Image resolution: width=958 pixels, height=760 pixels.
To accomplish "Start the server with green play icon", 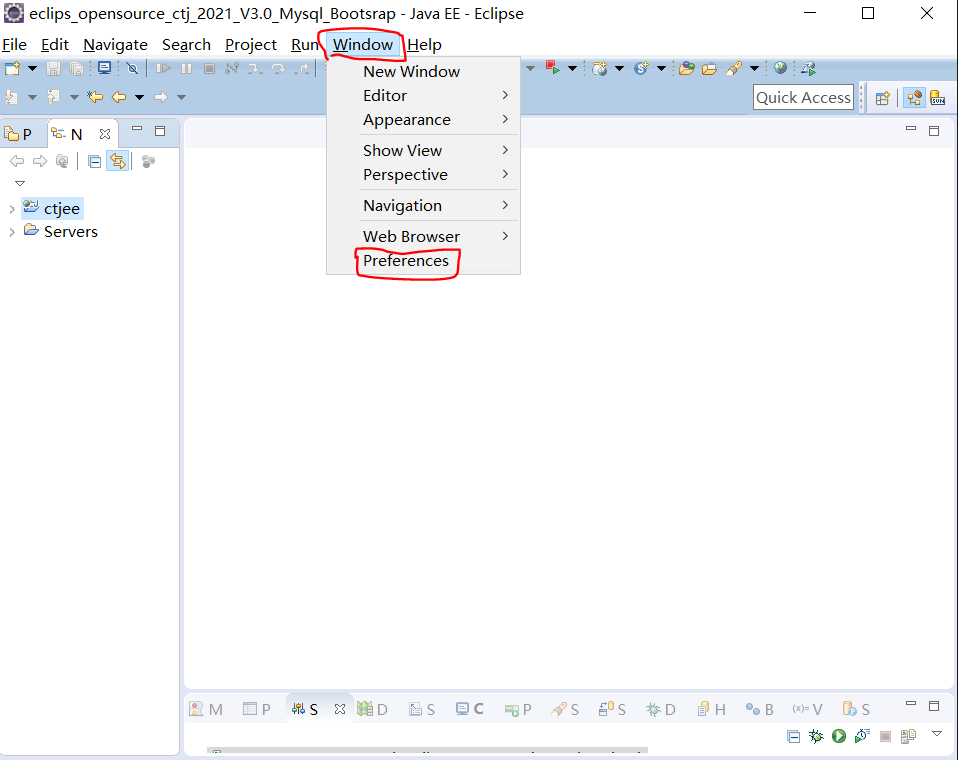I will (839, 736).
